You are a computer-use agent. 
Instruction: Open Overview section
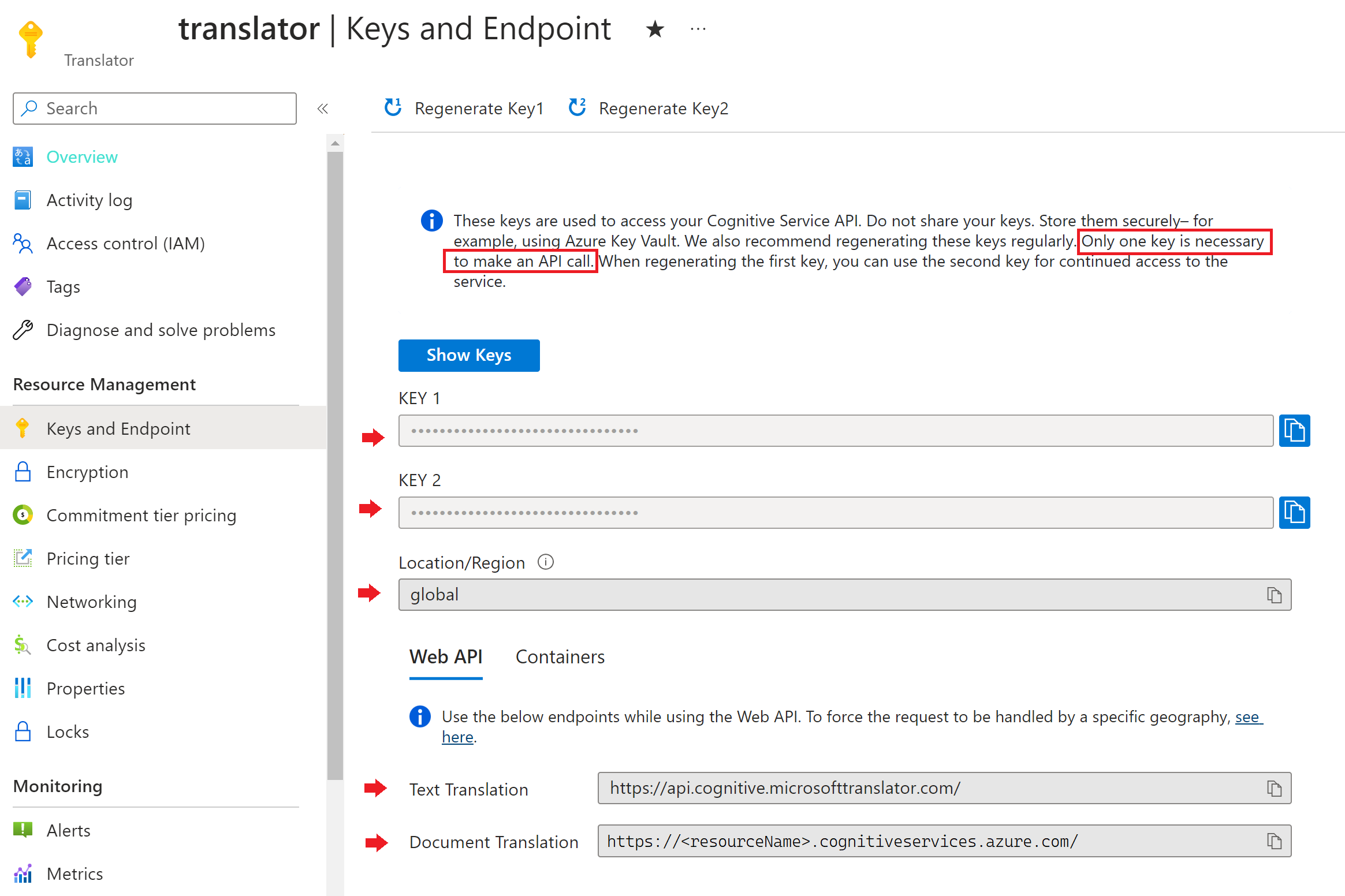coord(82,156)
